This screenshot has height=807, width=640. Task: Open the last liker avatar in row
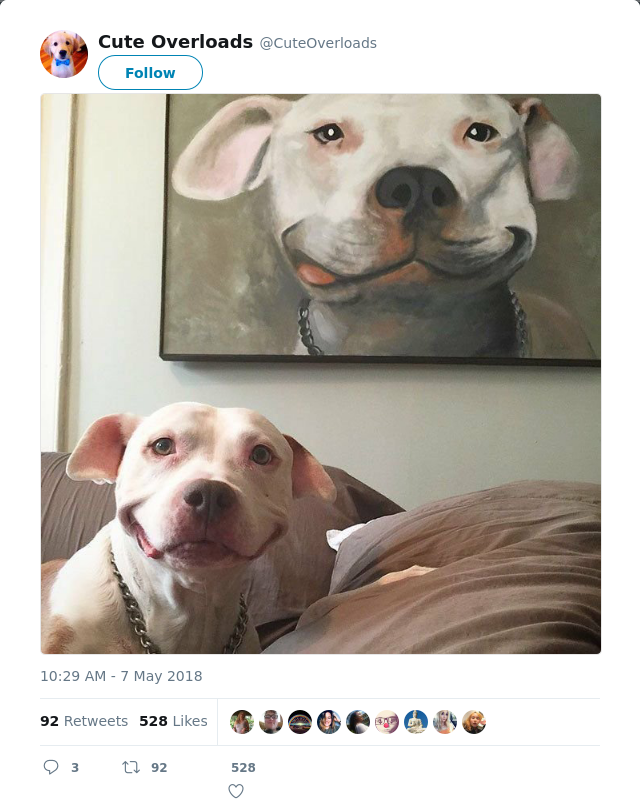(474, 722)
